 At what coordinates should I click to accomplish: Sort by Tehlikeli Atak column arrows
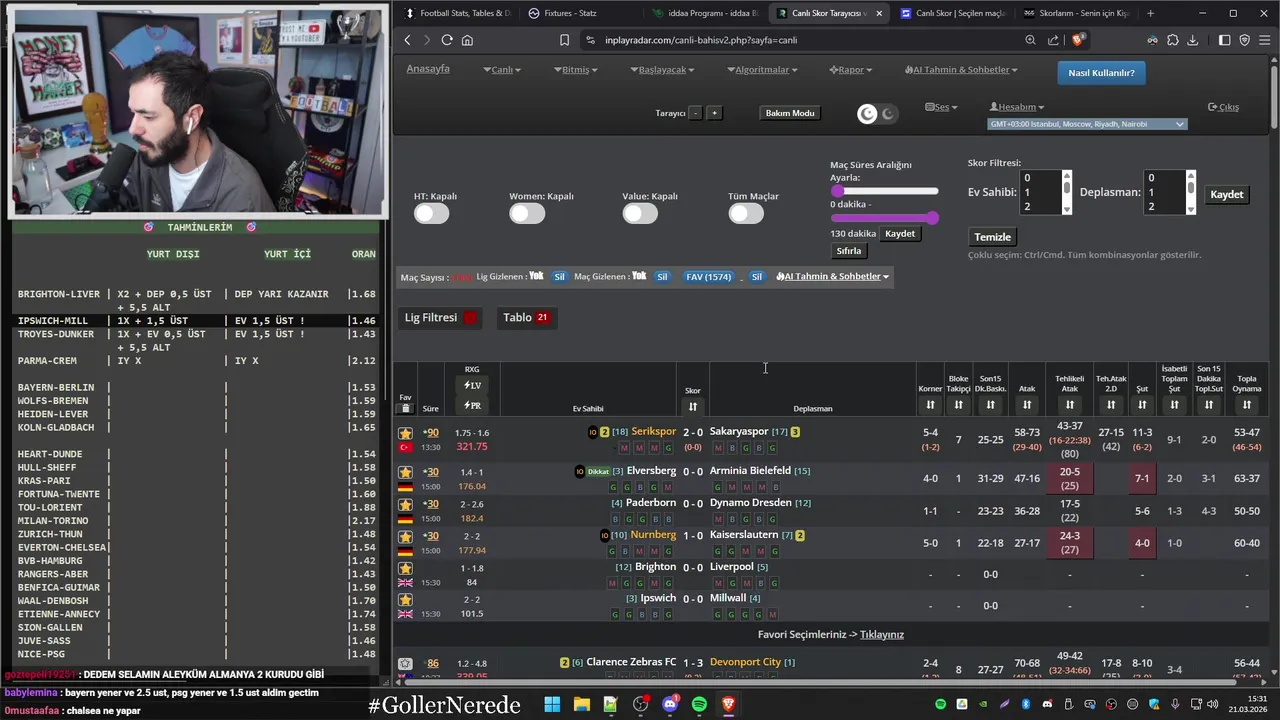click(1070, 405)
